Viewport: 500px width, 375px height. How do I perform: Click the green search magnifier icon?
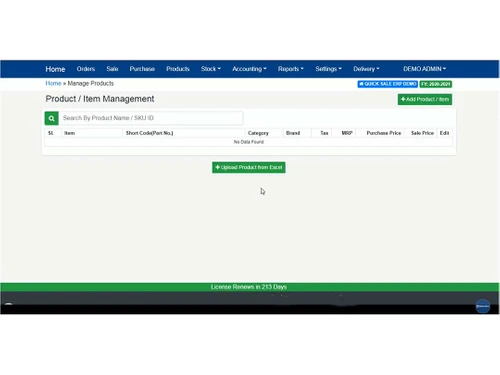pos(52,118)
